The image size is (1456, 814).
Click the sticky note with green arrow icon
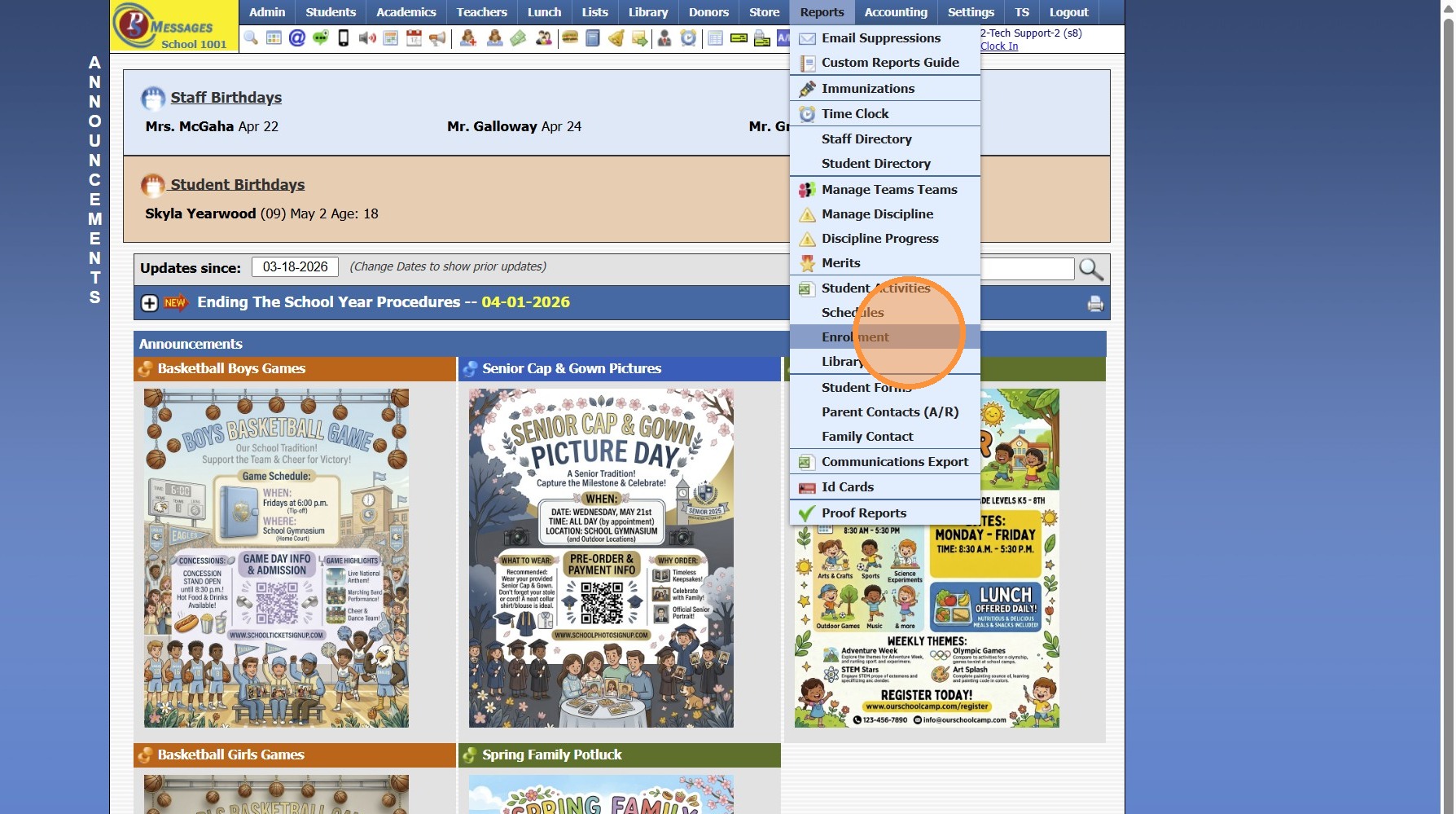click(639, 38)
